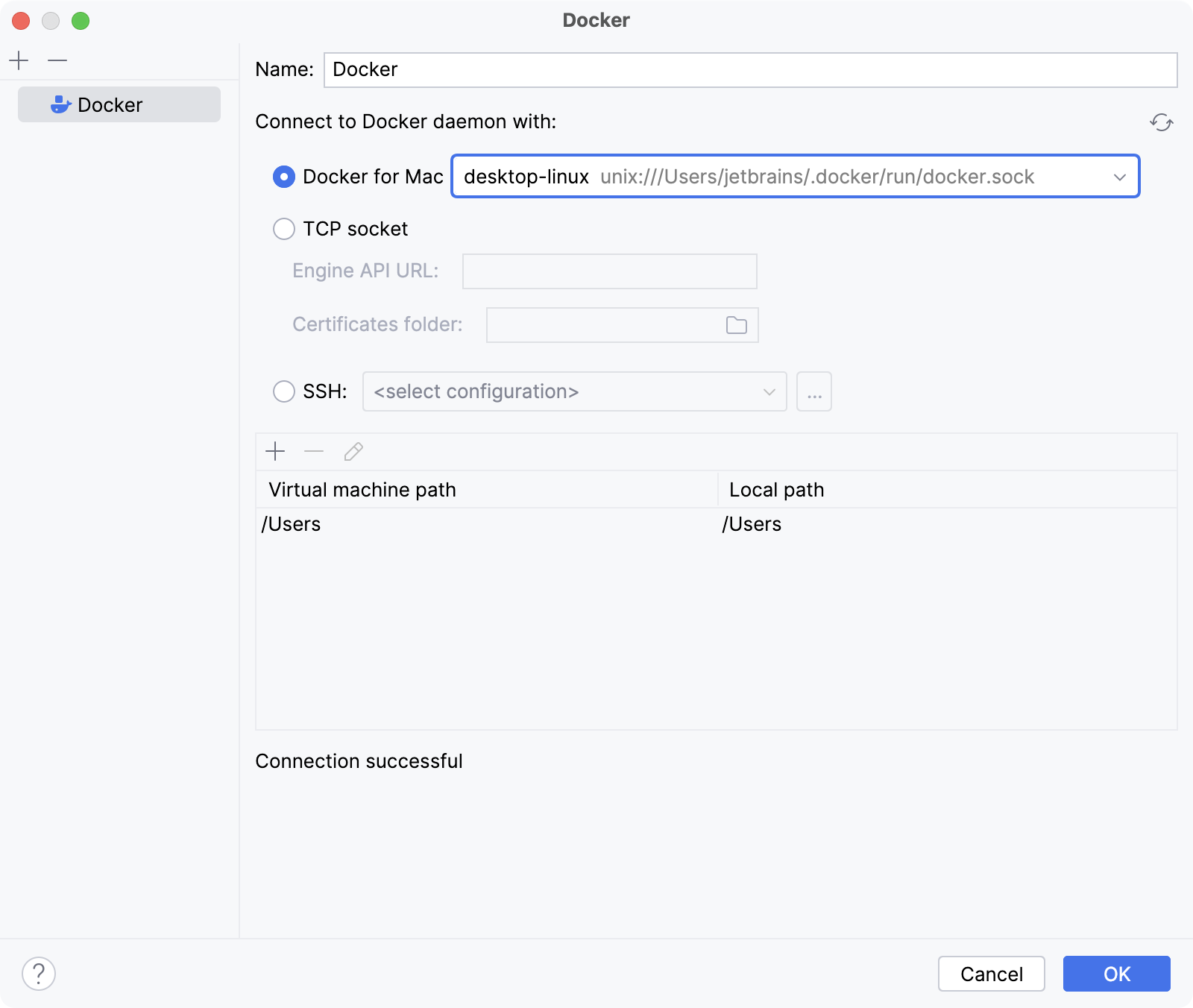Click the Local path column header

pyautogui.click(x=948, y=490)
